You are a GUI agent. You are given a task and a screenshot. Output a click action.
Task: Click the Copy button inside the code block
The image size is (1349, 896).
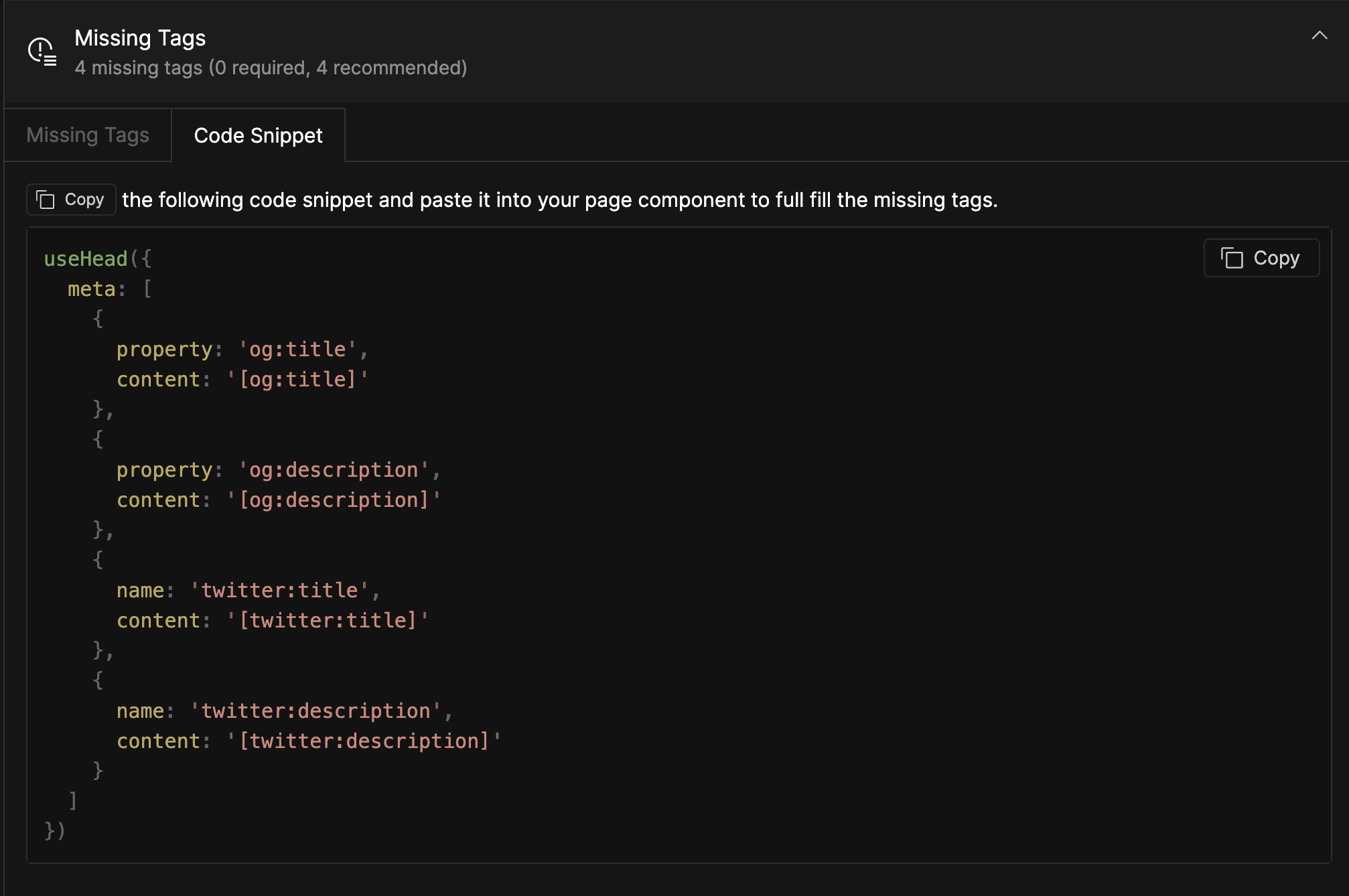(x=1261, y=257)
